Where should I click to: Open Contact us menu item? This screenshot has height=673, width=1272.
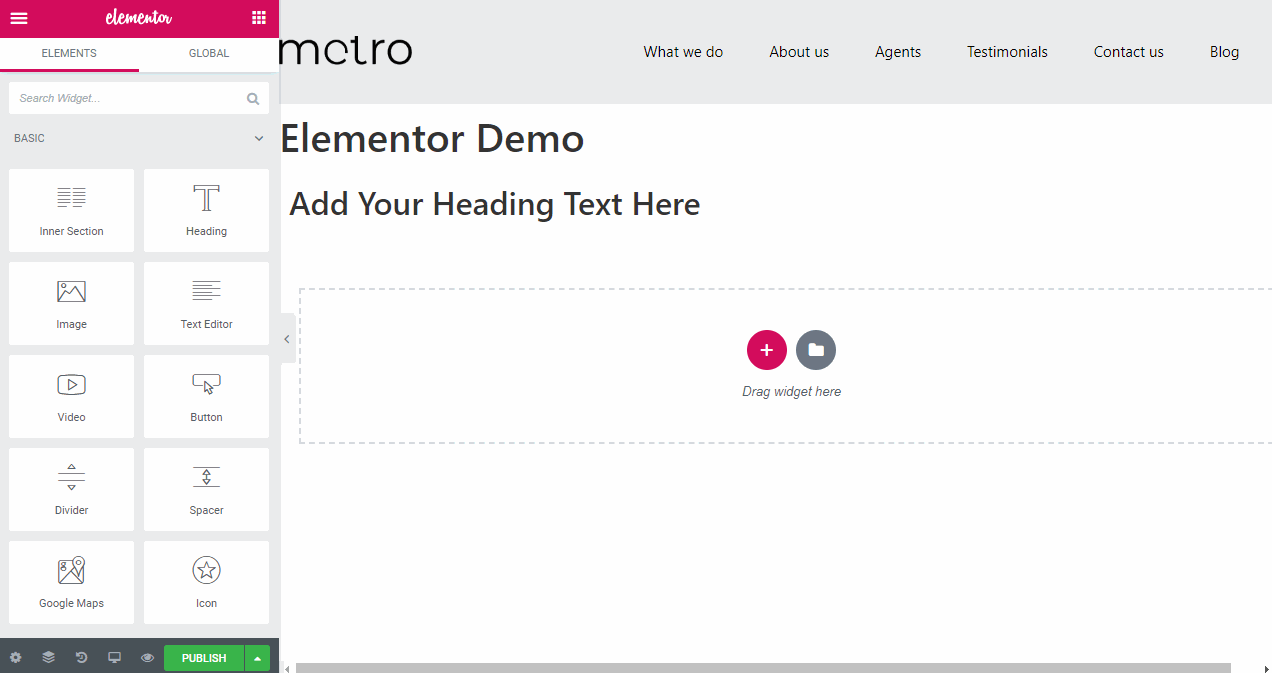coord(1128,52)
